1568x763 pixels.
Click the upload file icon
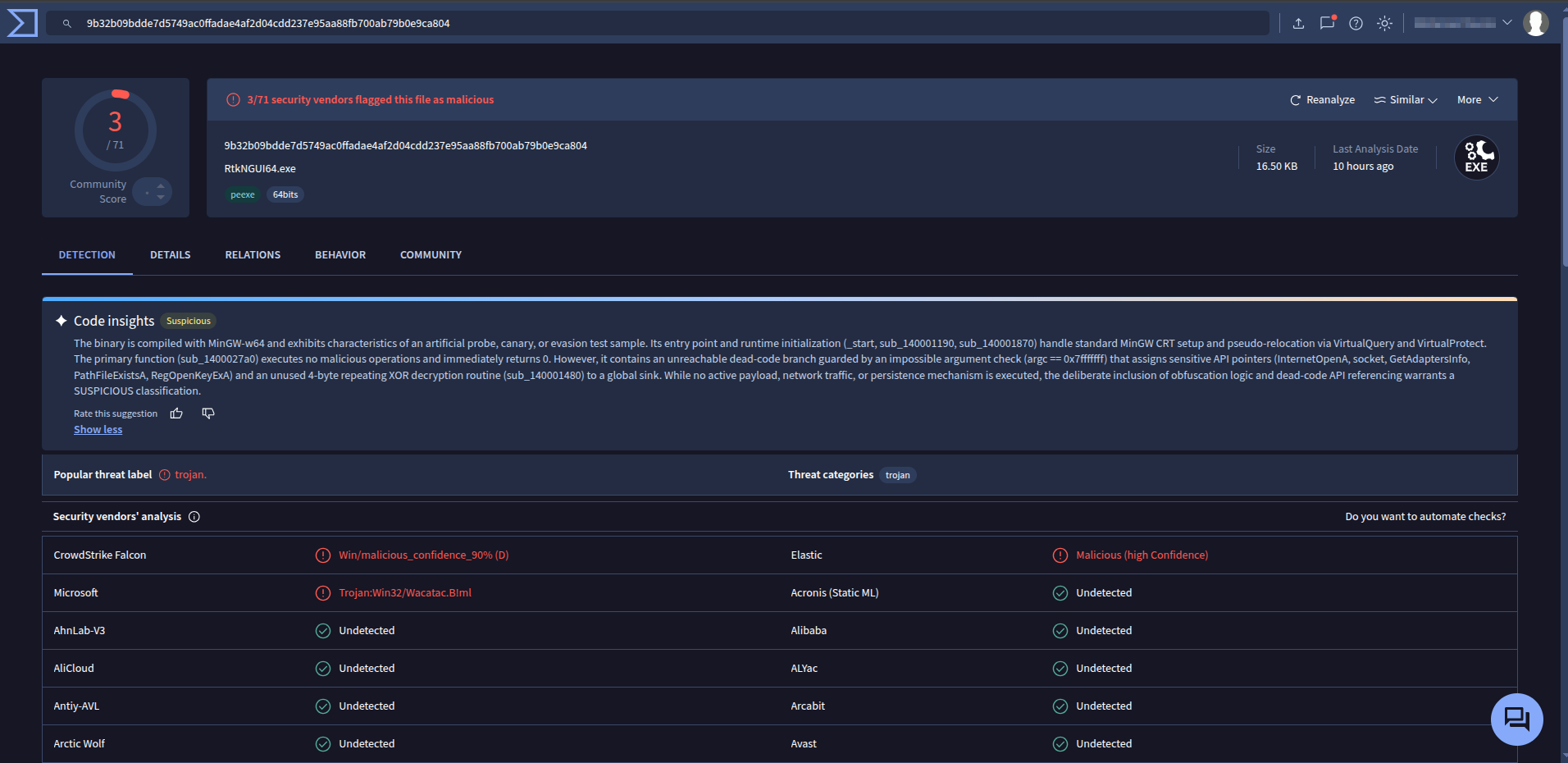[1298, 23]
